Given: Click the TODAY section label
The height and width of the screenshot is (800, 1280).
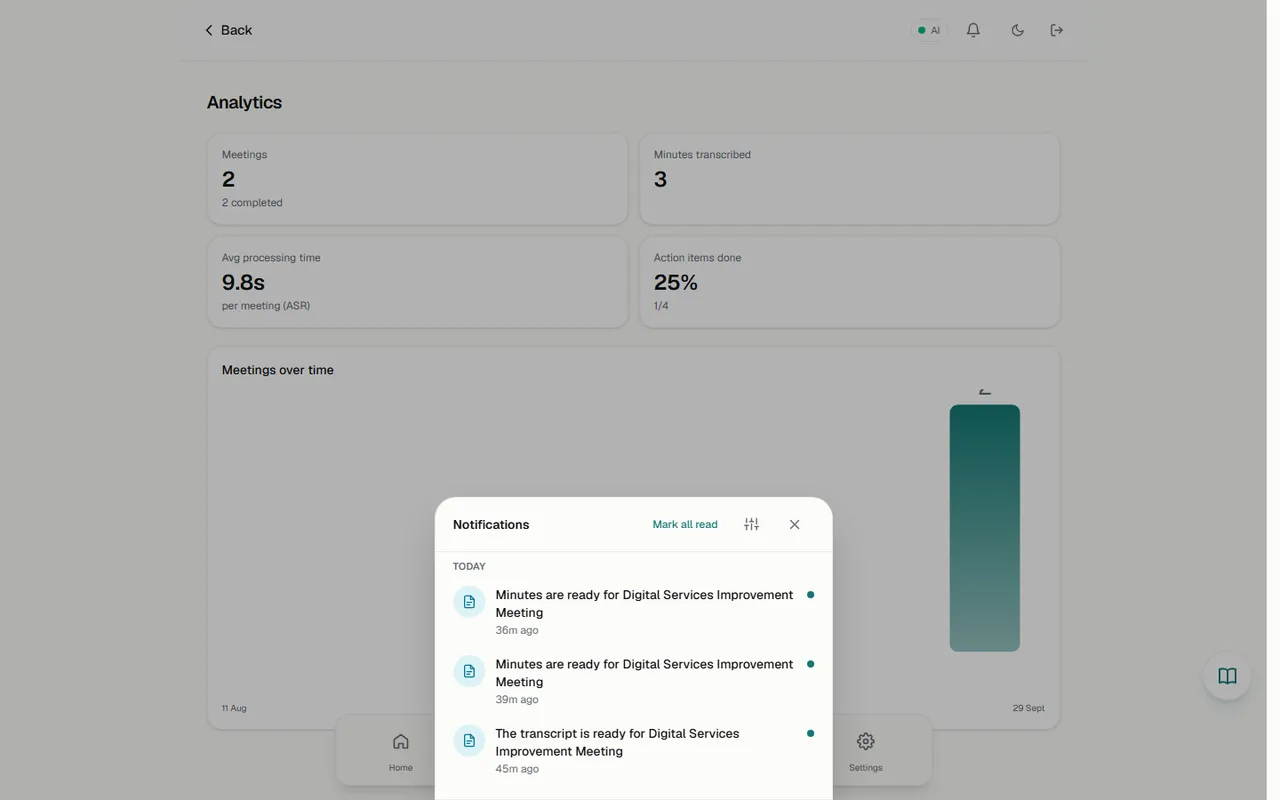Looking at the screenshot, I should coord(469,566).
